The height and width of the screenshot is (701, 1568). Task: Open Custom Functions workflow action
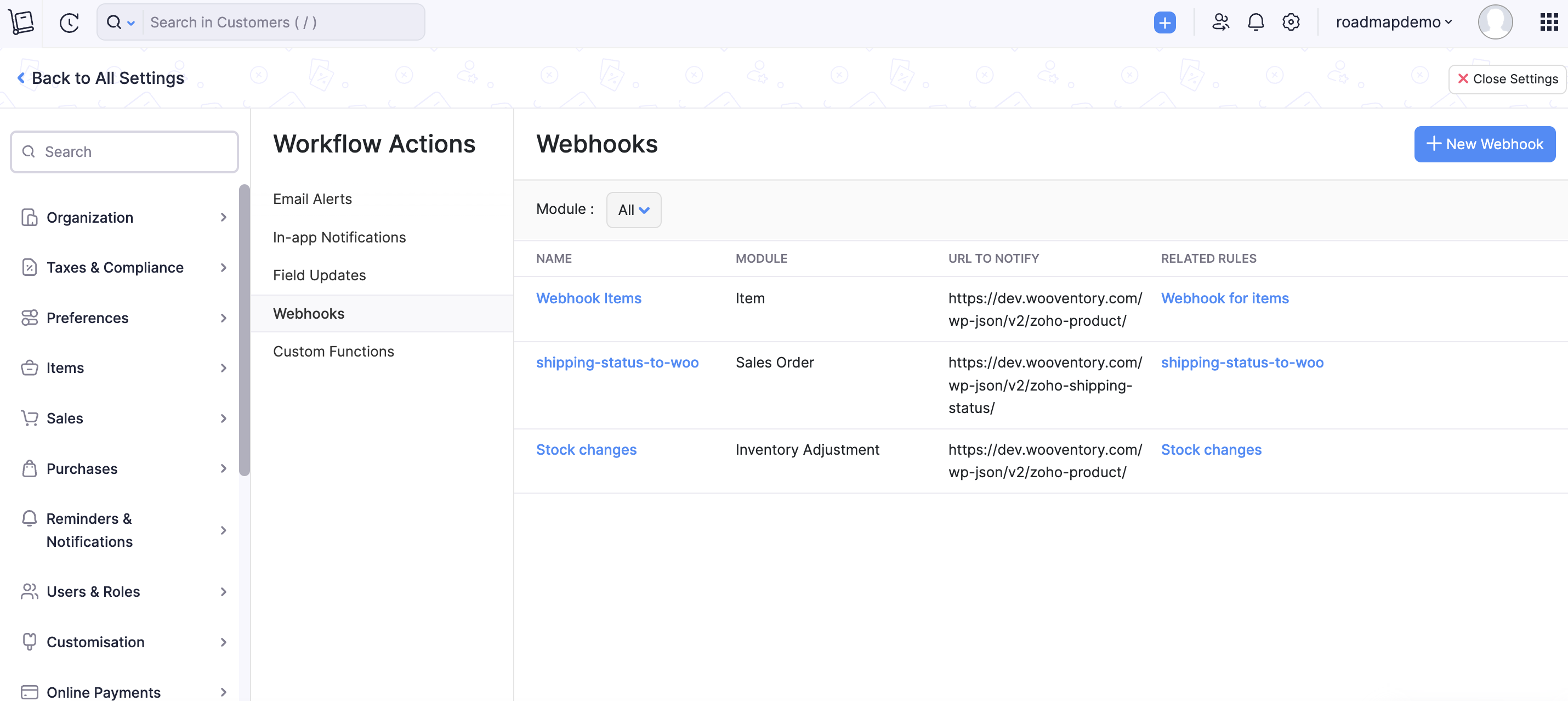[x=333, y=352]
